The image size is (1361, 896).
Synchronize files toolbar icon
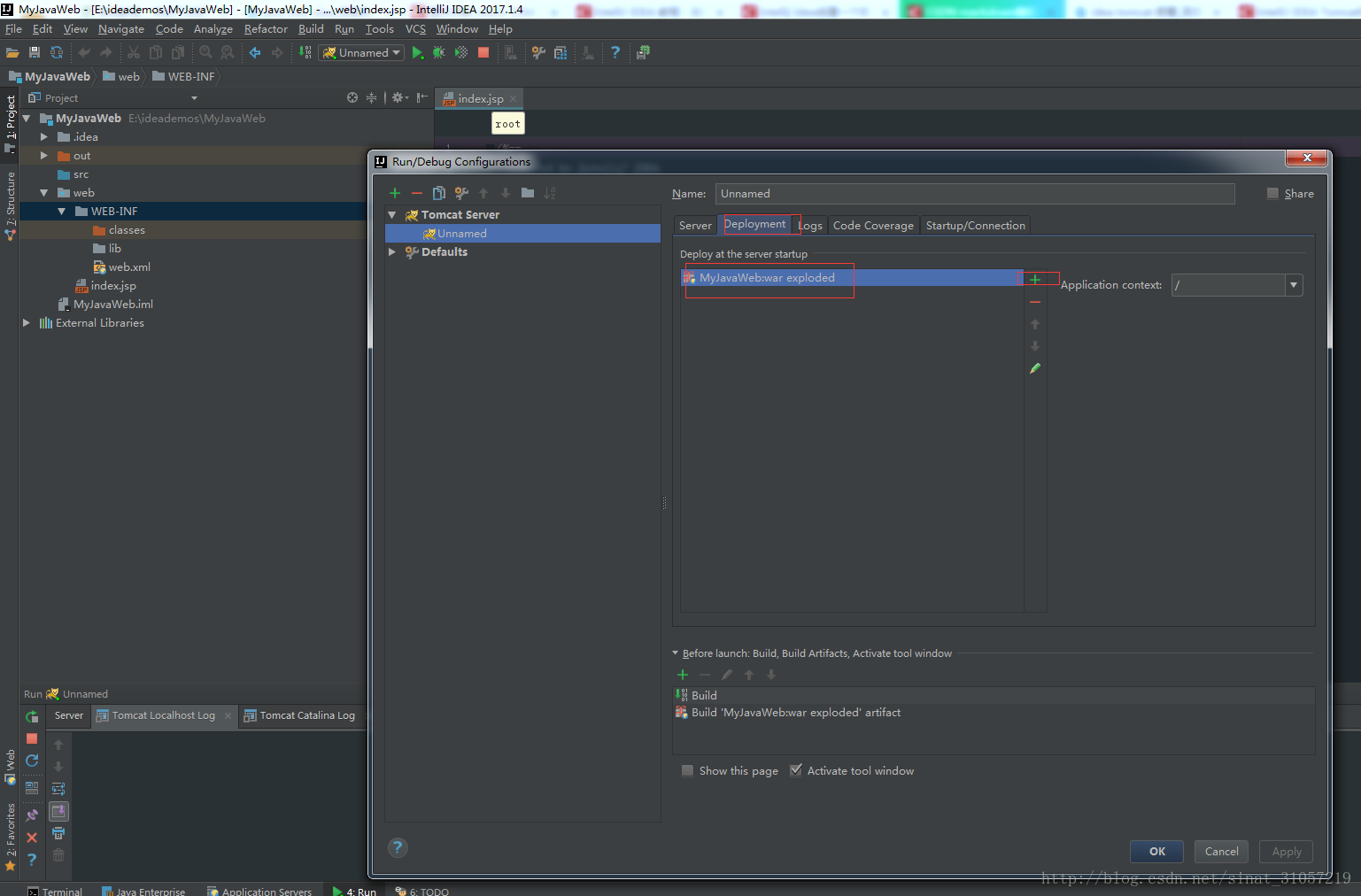(x=57, y=53)
